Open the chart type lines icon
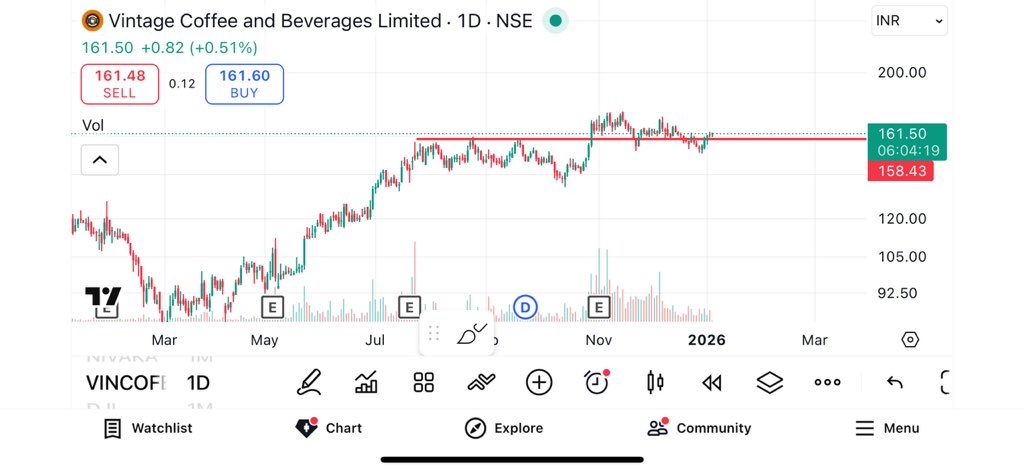This screenshot has height=472, width=1024. click(x=481, y=383)
